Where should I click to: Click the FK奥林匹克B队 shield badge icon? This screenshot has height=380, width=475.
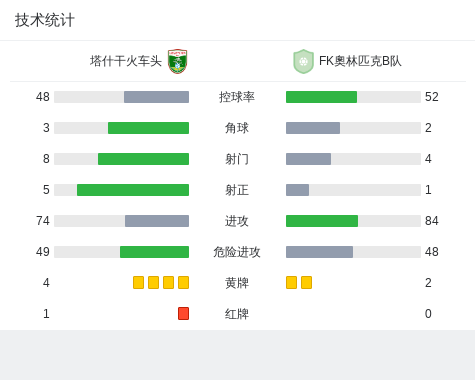point(303,61)
